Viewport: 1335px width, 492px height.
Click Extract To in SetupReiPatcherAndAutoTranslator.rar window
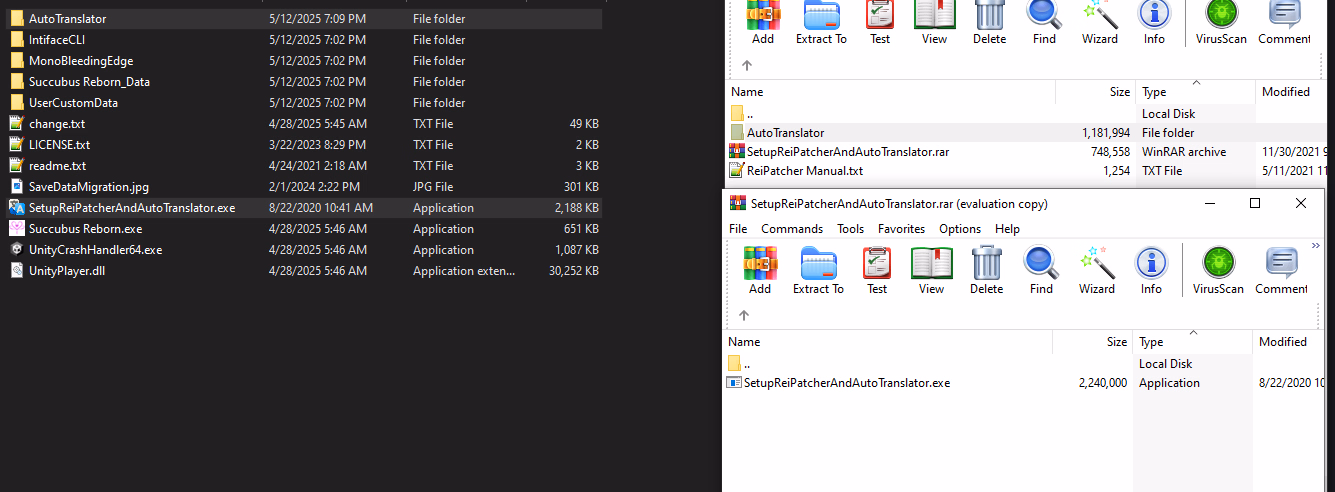(x=818, y=271)
